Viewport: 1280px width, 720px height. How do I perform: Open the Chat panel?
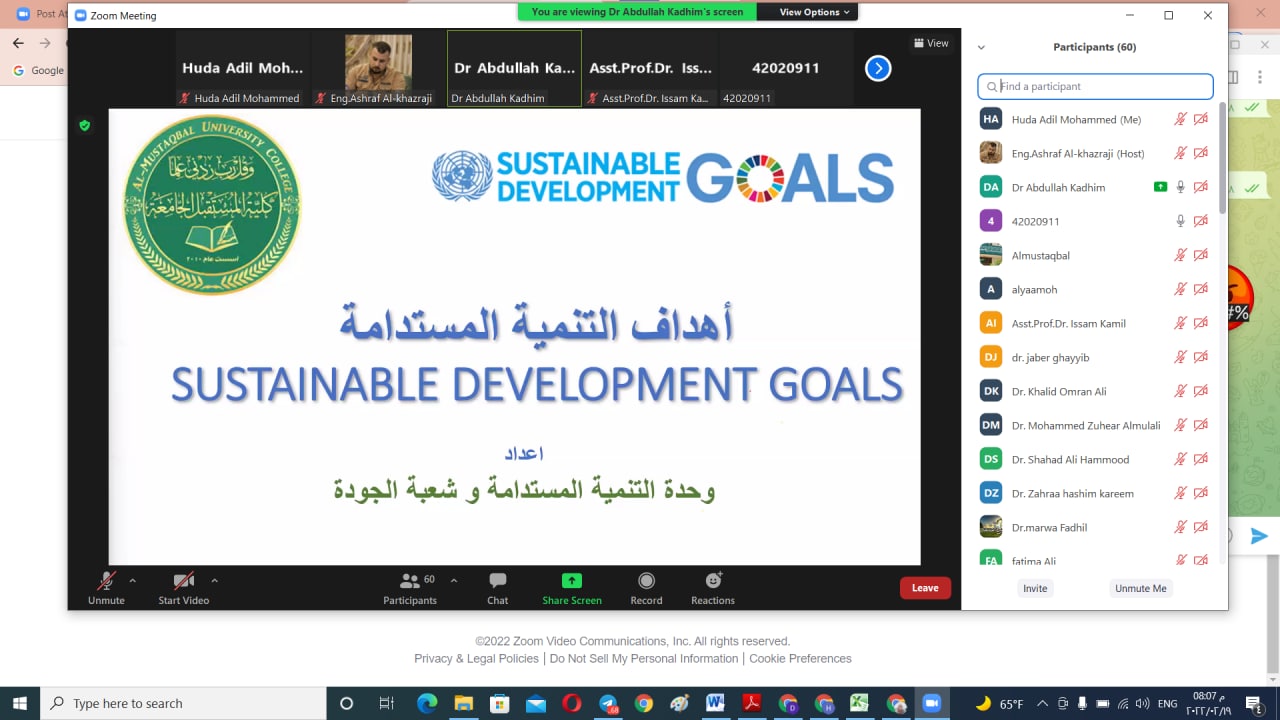point(497,587)
